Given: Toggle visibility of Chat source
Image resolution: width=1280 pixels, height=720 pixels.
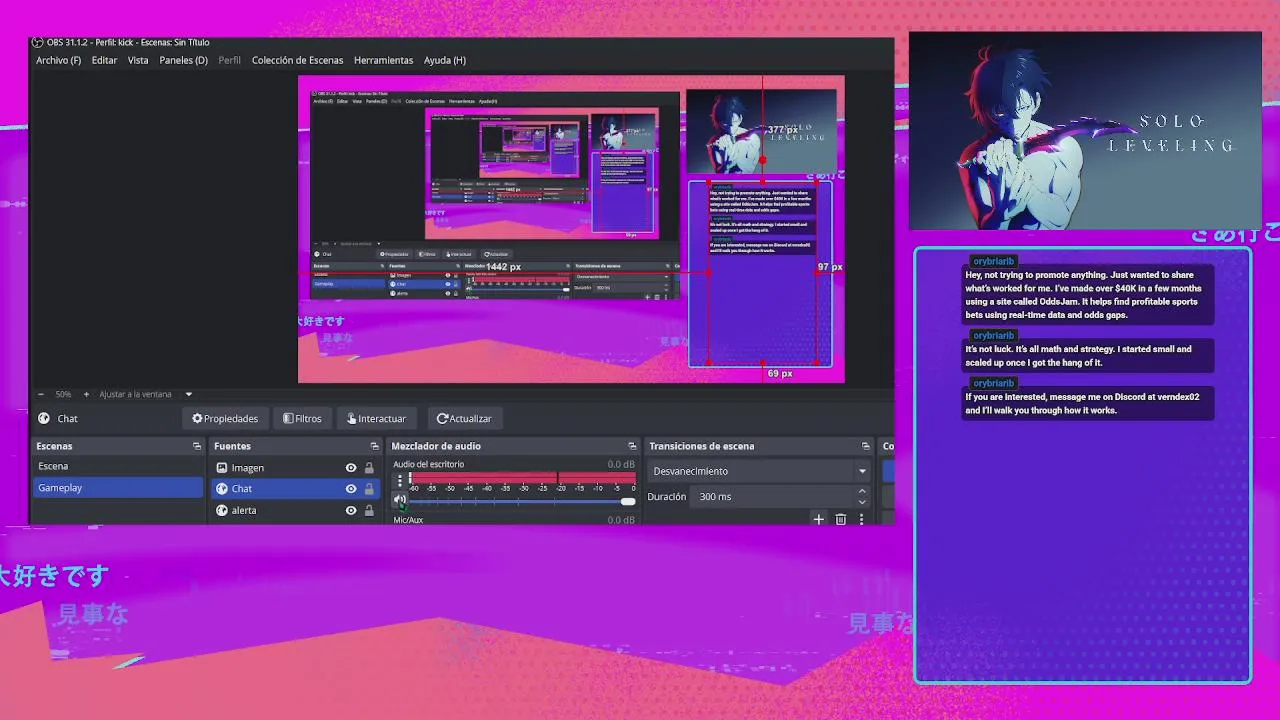Looking at the screenshot, I should tap(351, 489).
